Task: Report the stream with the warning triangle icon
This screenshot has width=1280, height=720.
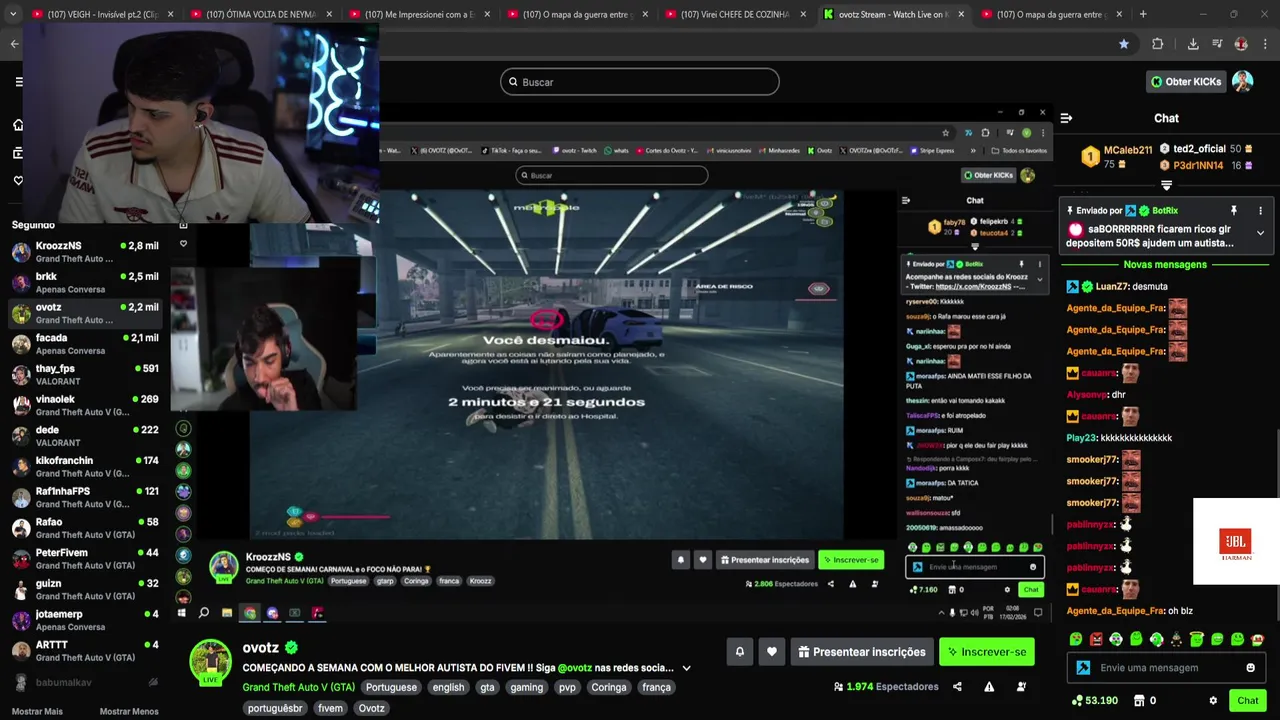Action: click(989, 687)
